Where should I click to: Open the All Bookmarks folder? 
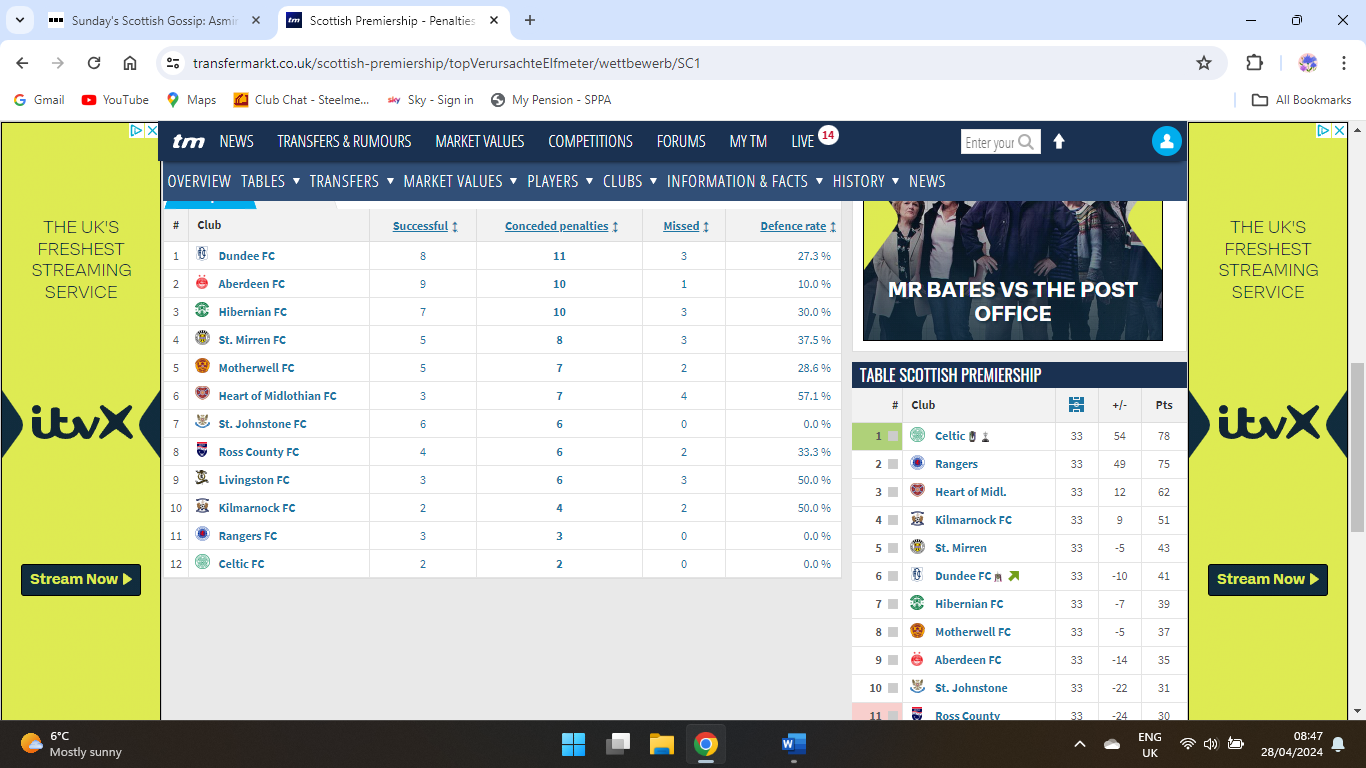1302,100
